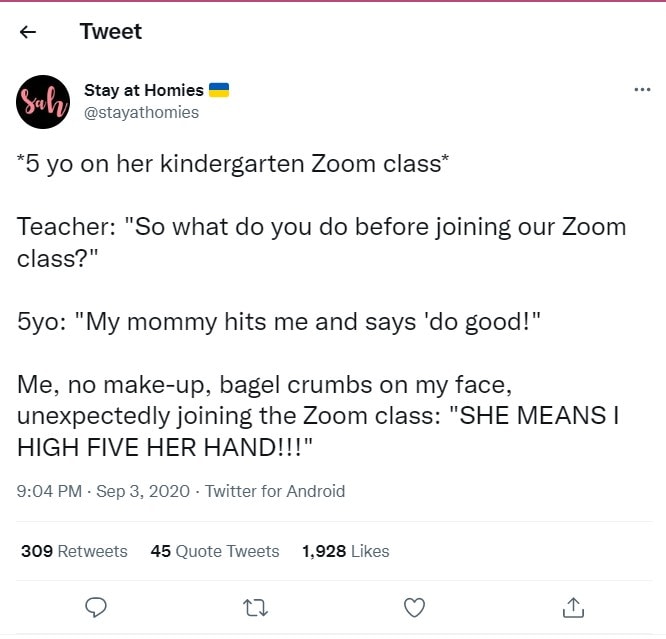Share the tweet via upload arrow icon
This screenshot has height=639, width=666.
click(x=572, y=606)
